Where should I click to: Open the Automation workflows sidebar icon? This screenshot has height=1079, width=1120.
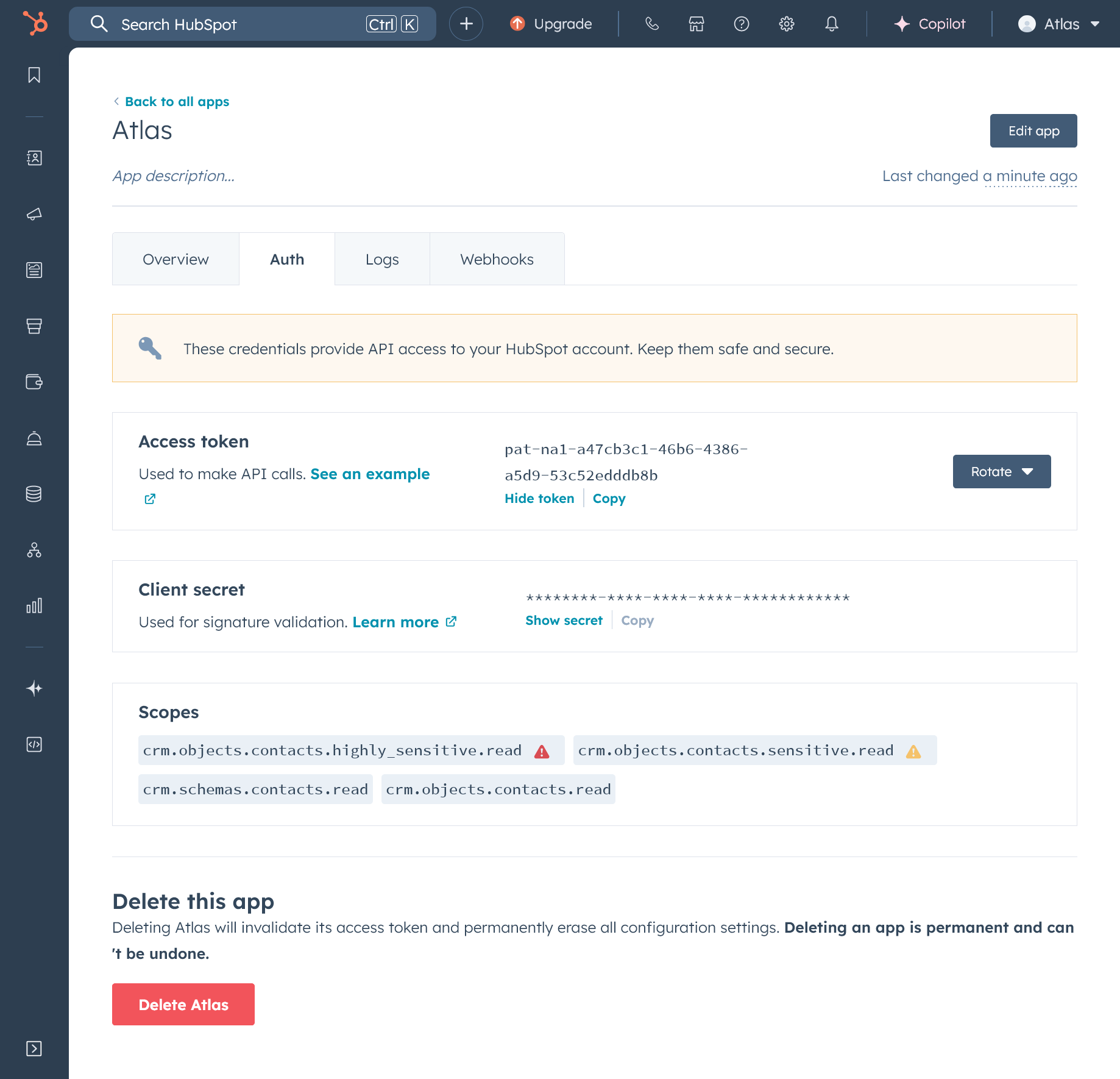click(34, 550)
